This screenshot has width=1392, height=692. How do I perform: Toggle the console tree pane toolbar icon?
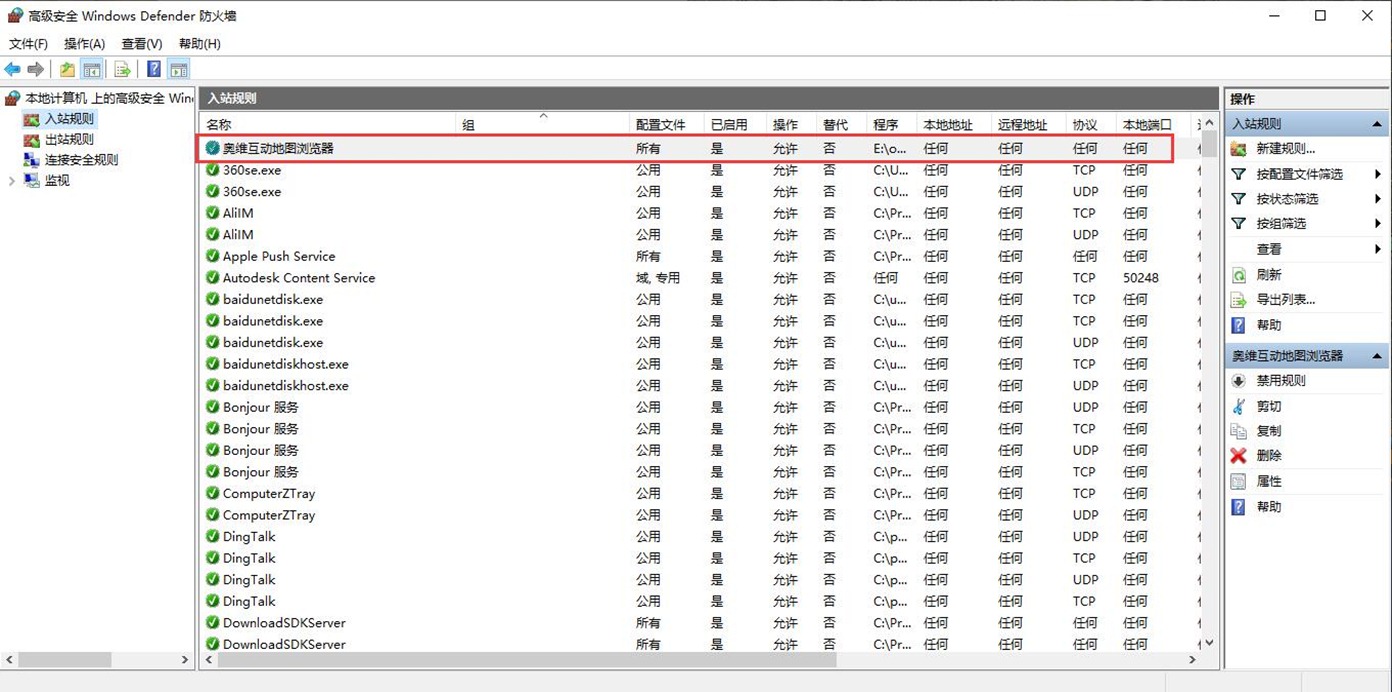92,69
